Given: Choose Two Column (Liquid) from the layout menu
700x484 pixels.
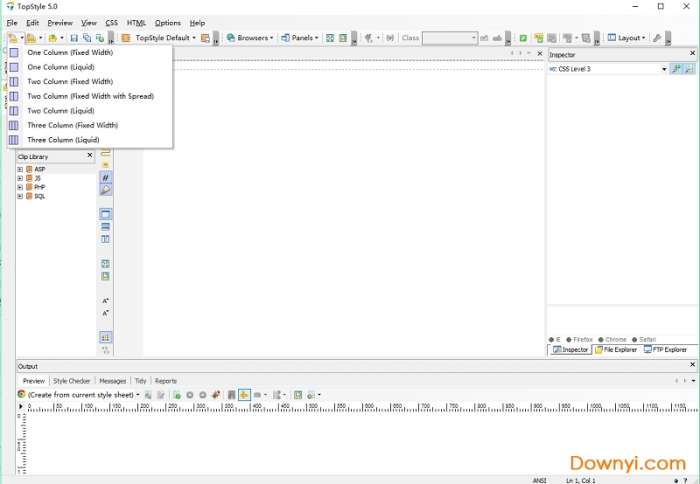Looking at the screenshot, I should (61, 111).
